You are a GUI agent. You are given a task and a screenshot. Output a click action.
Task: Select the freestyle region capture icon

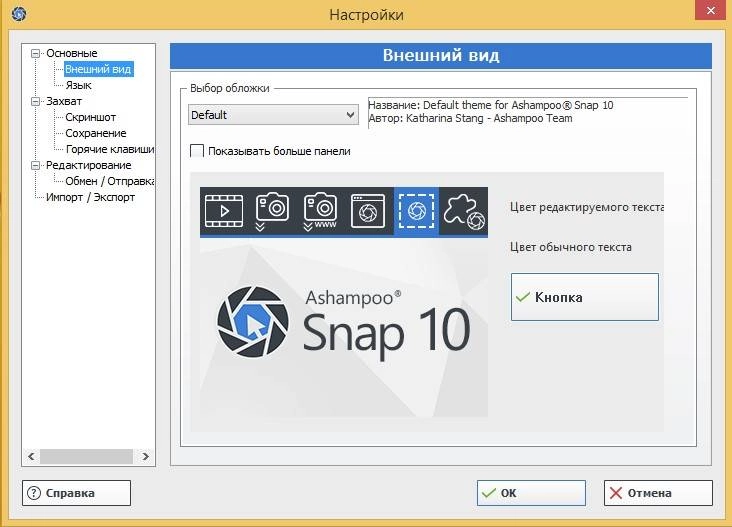pyautogui.click(x=464, y=212)
